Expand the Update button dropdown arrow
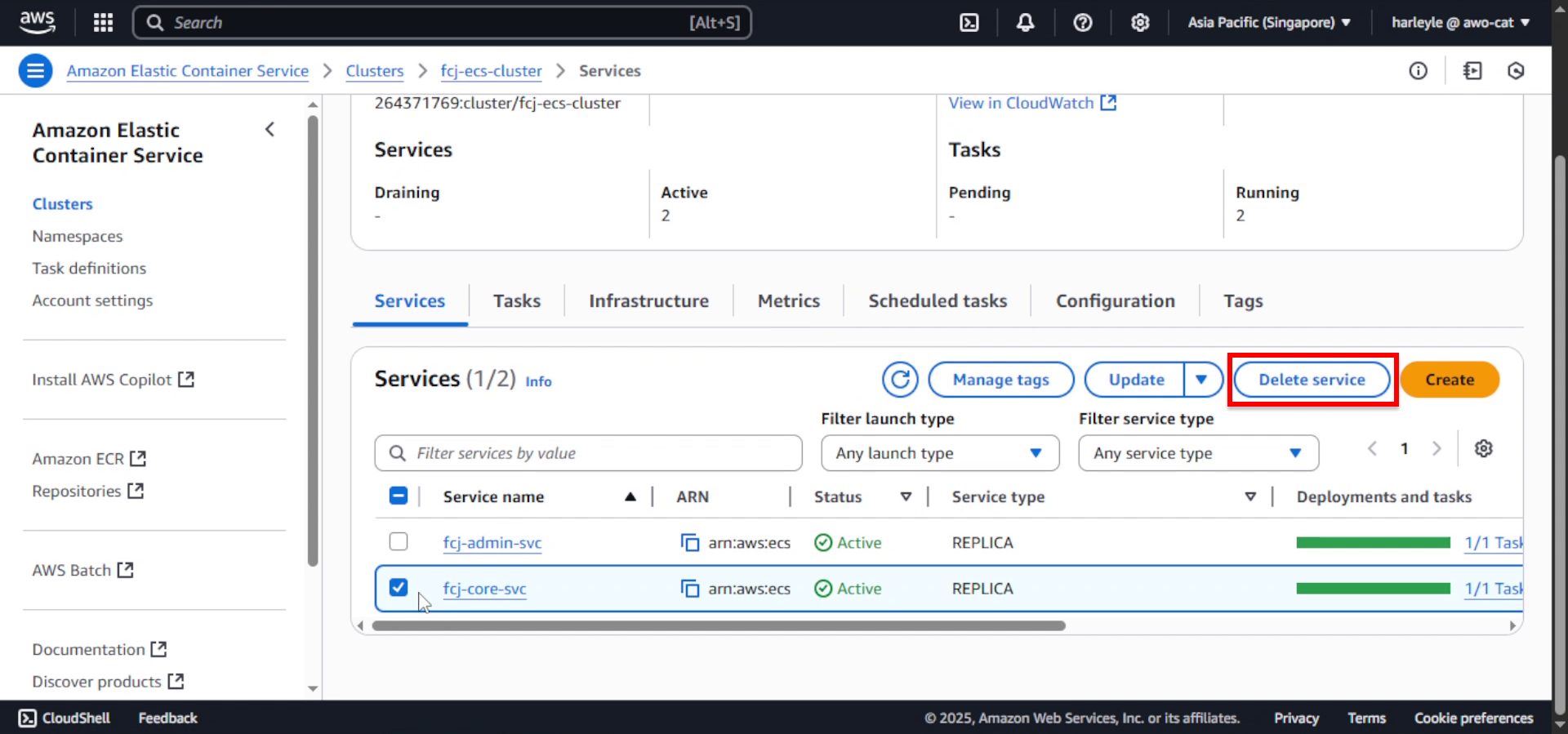The height and width of the screenshot is (734, 1568). click(1202, 380)
